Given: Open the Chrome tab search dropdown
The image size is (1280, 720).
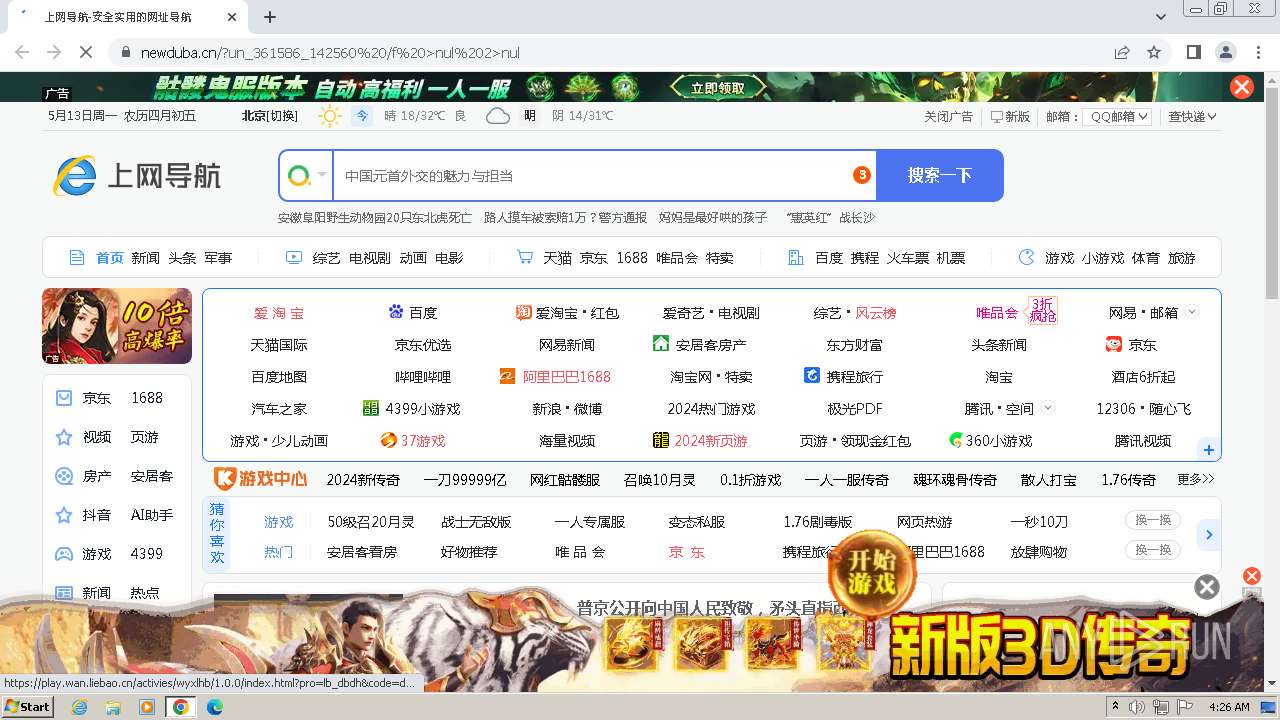Looking at the screenshot, I should (x=1161, y=17).
